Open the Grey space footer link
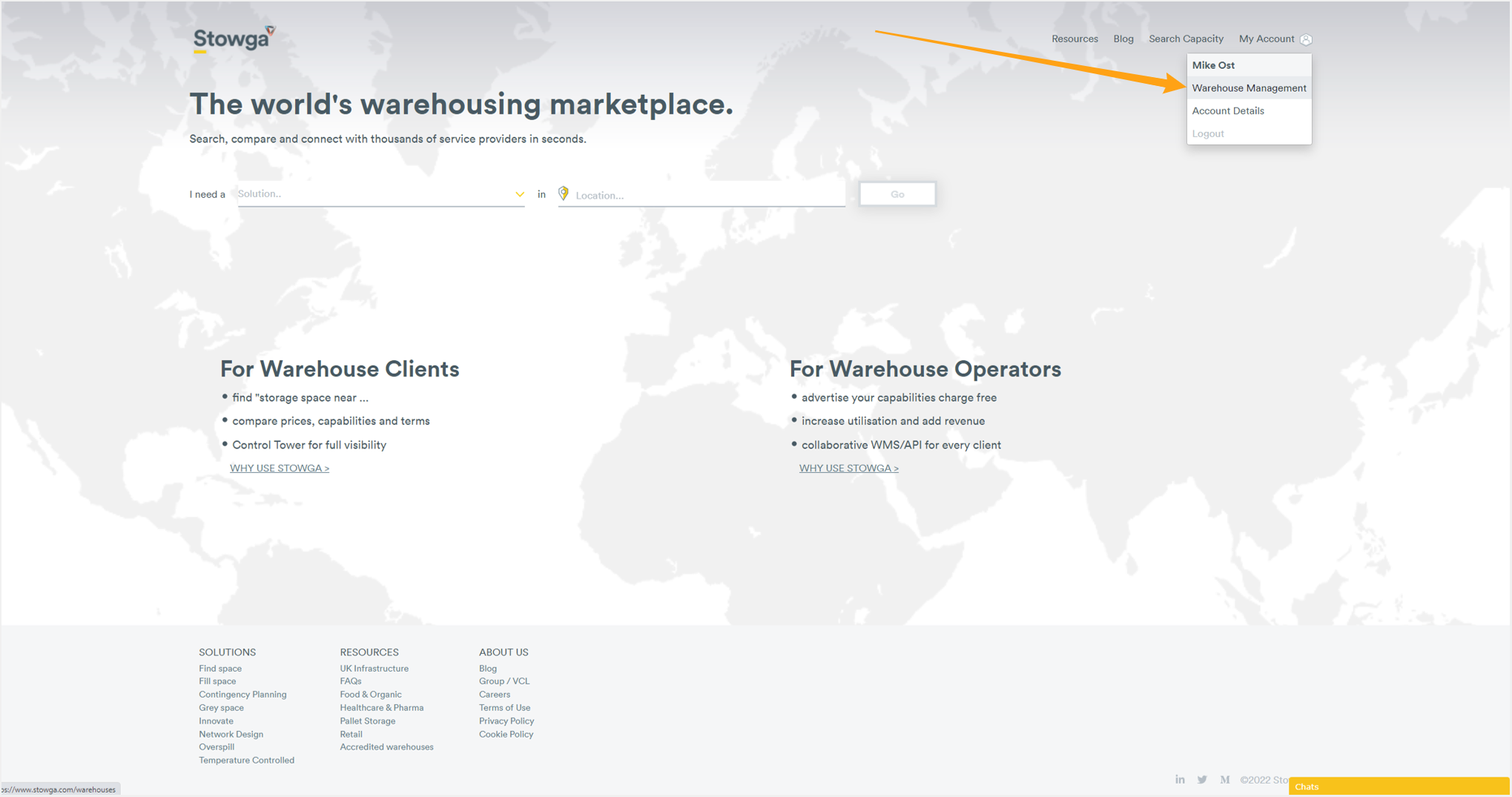This screenshot has height=797, width=1512. click(221, 708)
